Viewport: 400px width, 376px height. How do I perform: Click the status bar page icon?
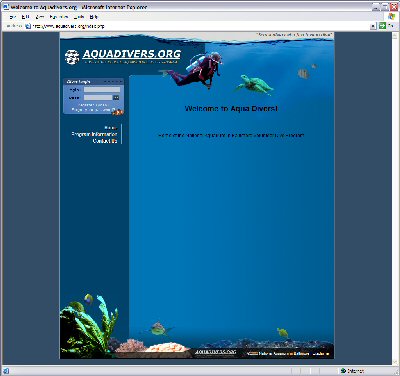(x=6, y=371)
